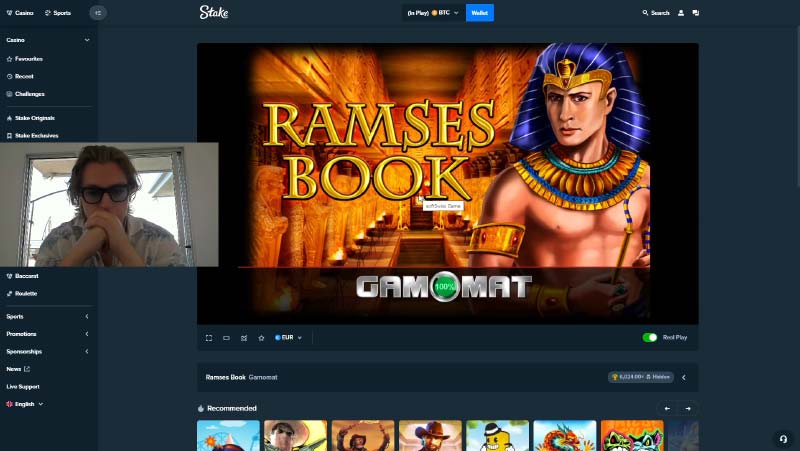Show previous recommended games arrow

(x=667, y=409)
